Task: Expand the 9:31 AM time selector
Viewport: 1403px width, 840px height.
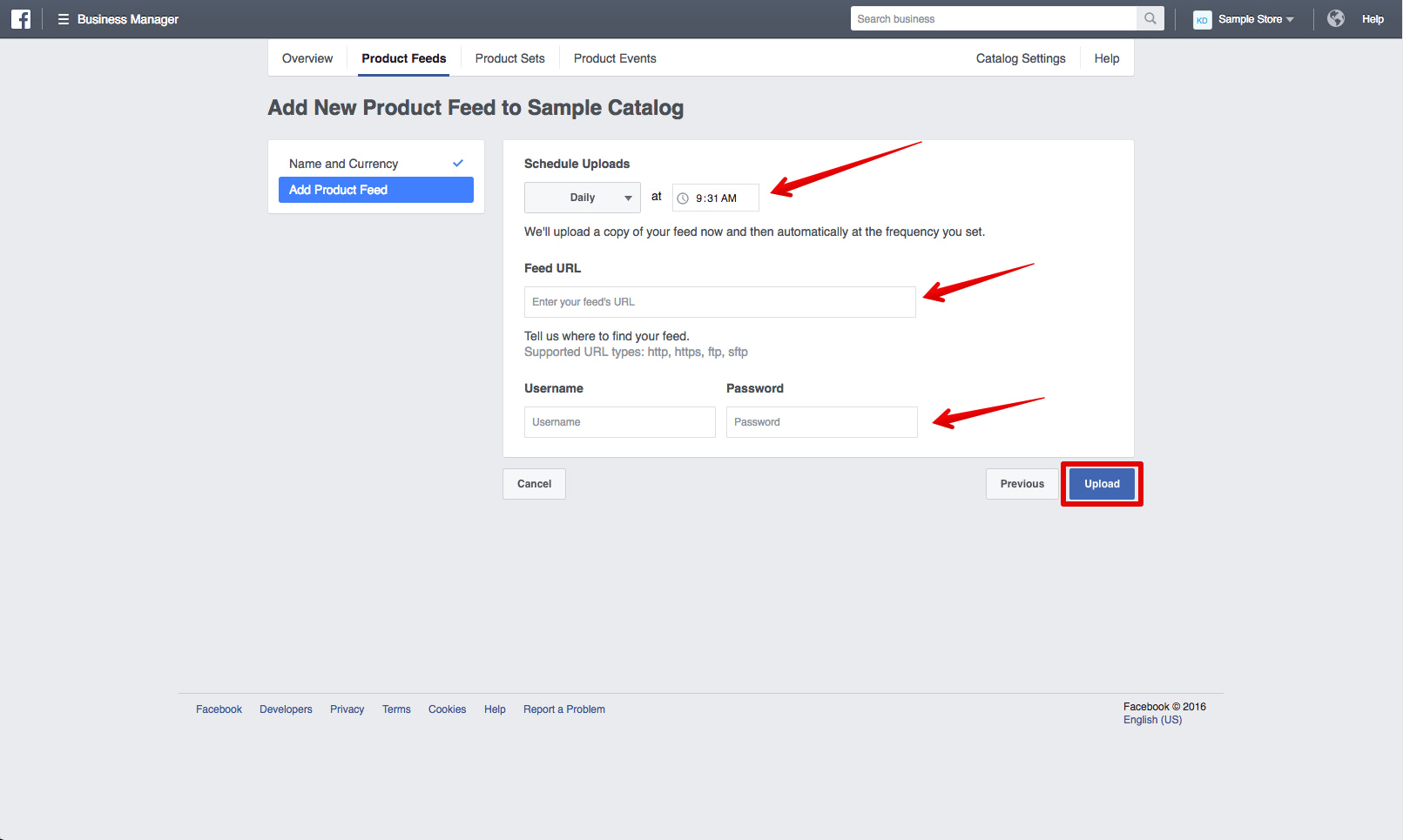Action: (x=715, y=198)
